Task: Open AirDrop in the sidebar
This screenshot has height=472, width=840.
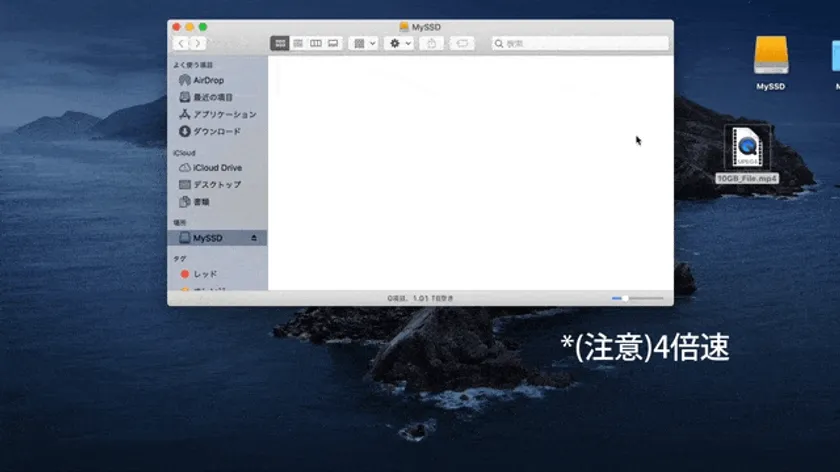Action: coord(208,80)
